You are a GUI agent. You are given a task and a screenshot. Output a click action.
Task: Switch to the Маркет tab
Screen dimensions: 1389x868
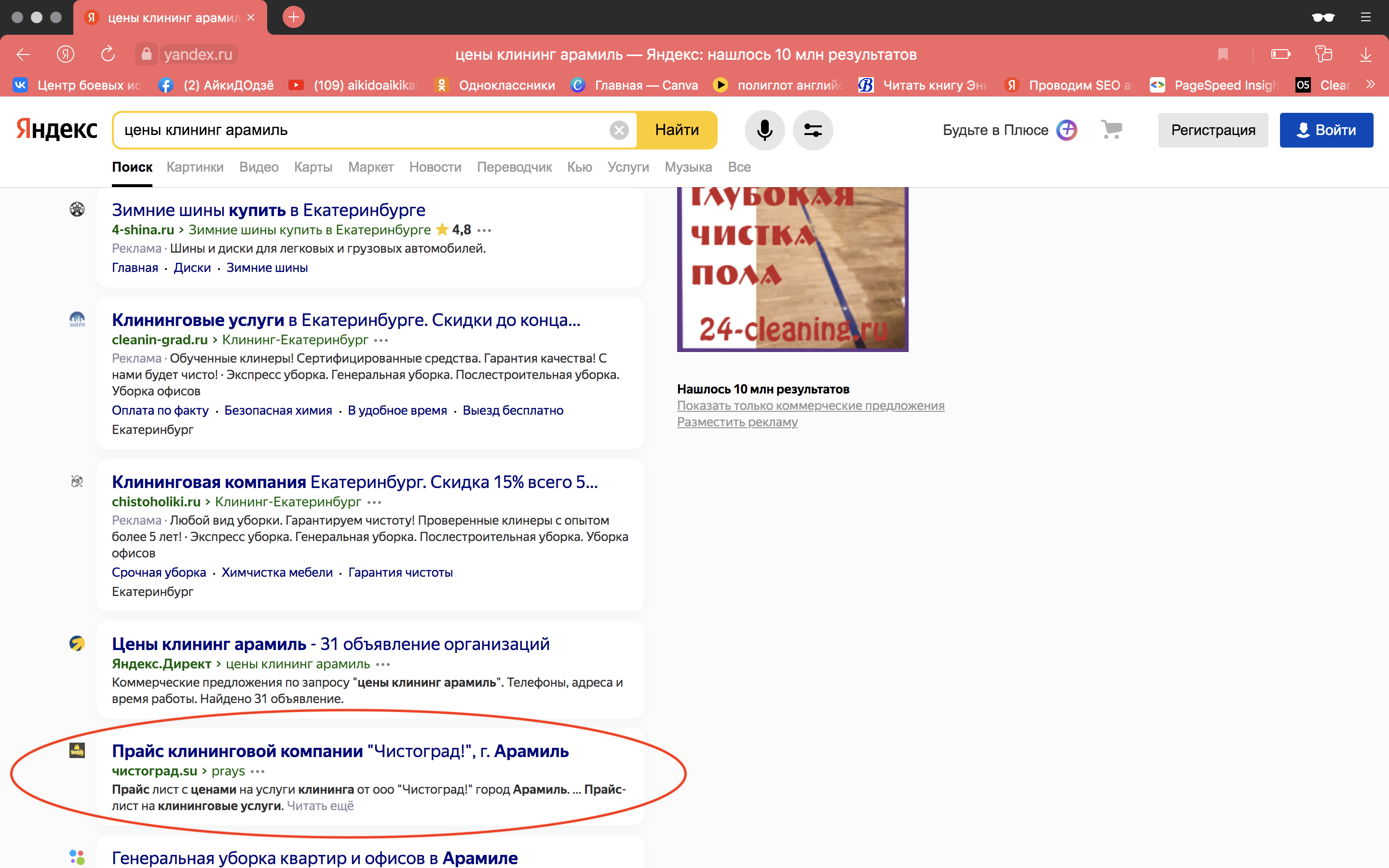[x=370, y=167]
